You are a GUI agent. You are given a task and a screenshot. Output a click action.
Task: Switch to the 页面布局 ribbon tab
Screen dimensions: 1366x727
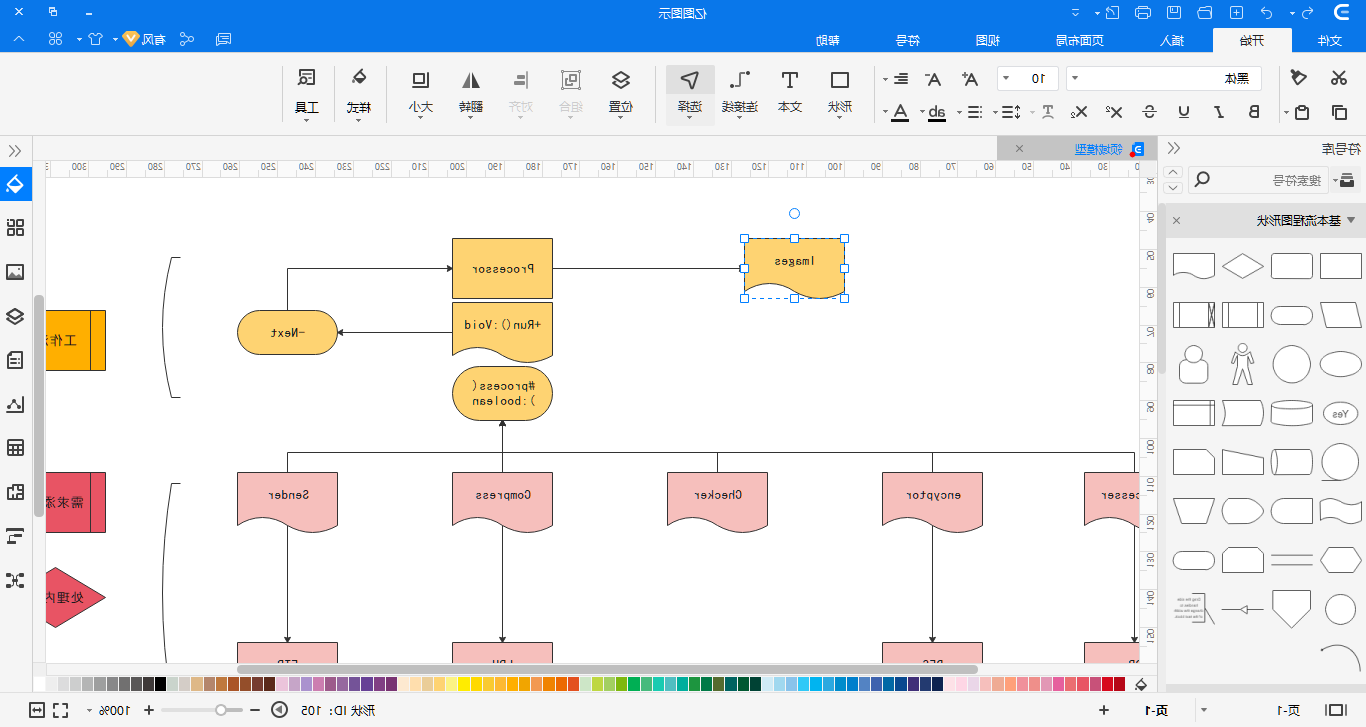pos(1080,40)
